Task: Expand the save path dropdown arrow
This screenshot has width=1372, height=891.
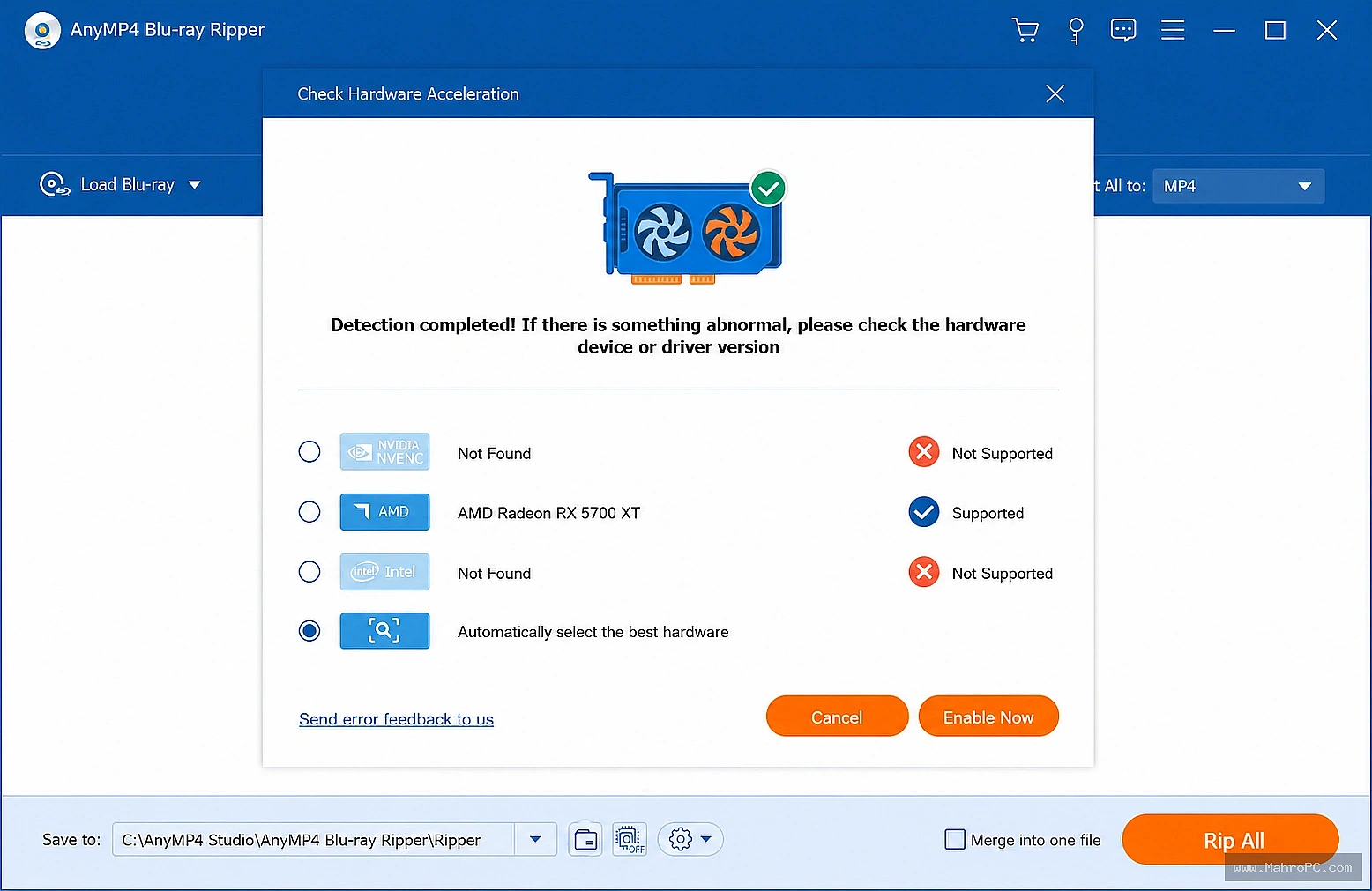Action: coord(535,840)
